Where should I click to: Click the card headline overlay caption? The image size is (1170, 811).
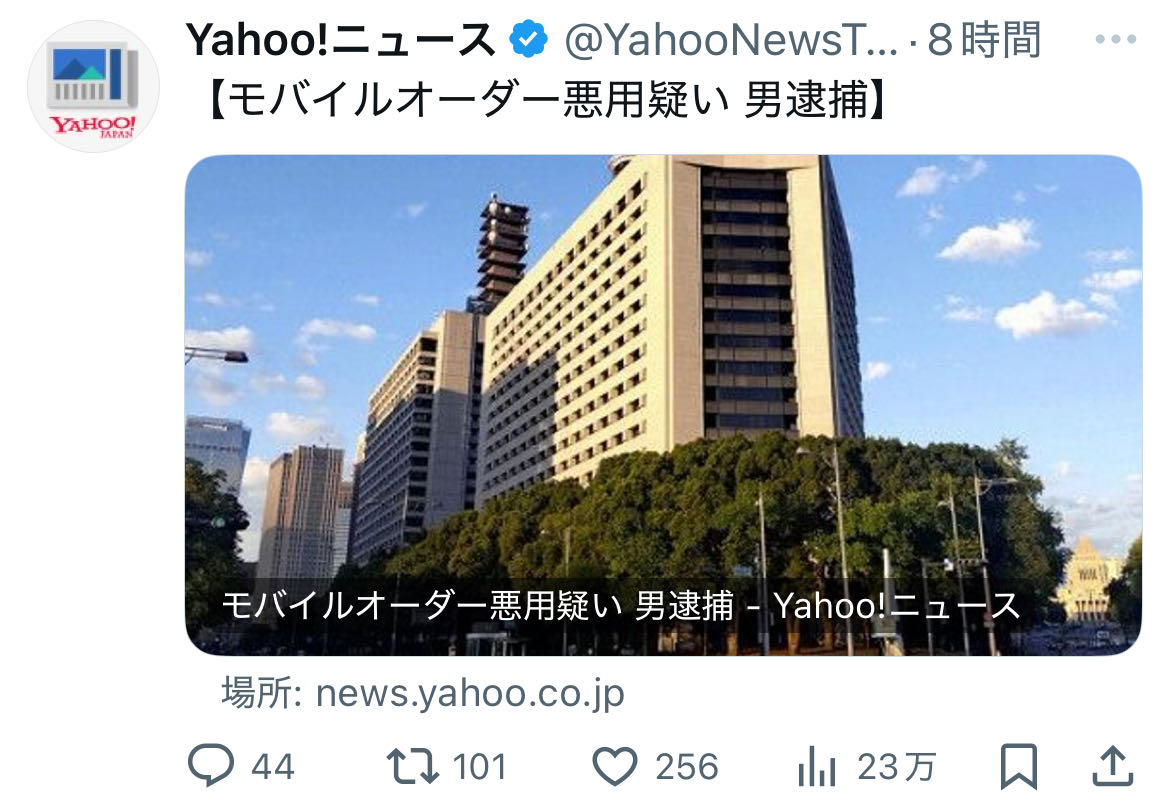click(621, 605)
